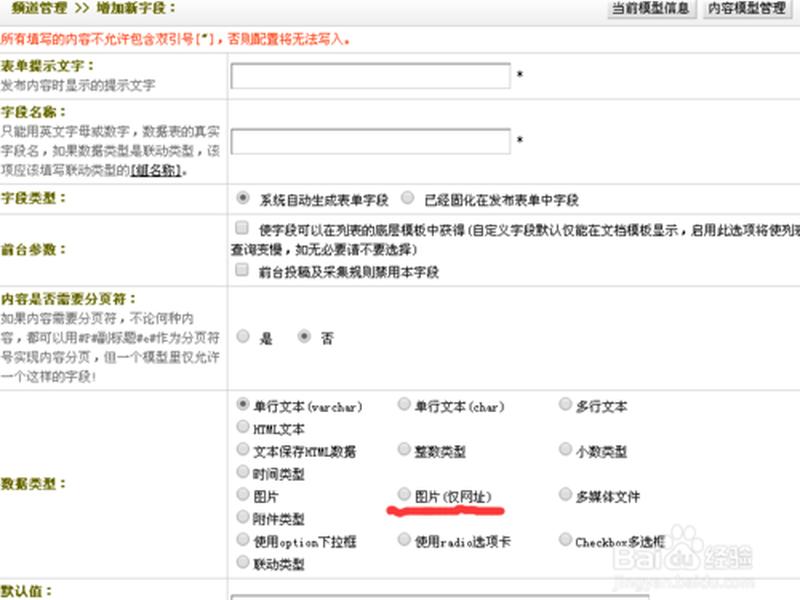Choose 联动类型 data type
800x600 pixels.
(243, 562)
